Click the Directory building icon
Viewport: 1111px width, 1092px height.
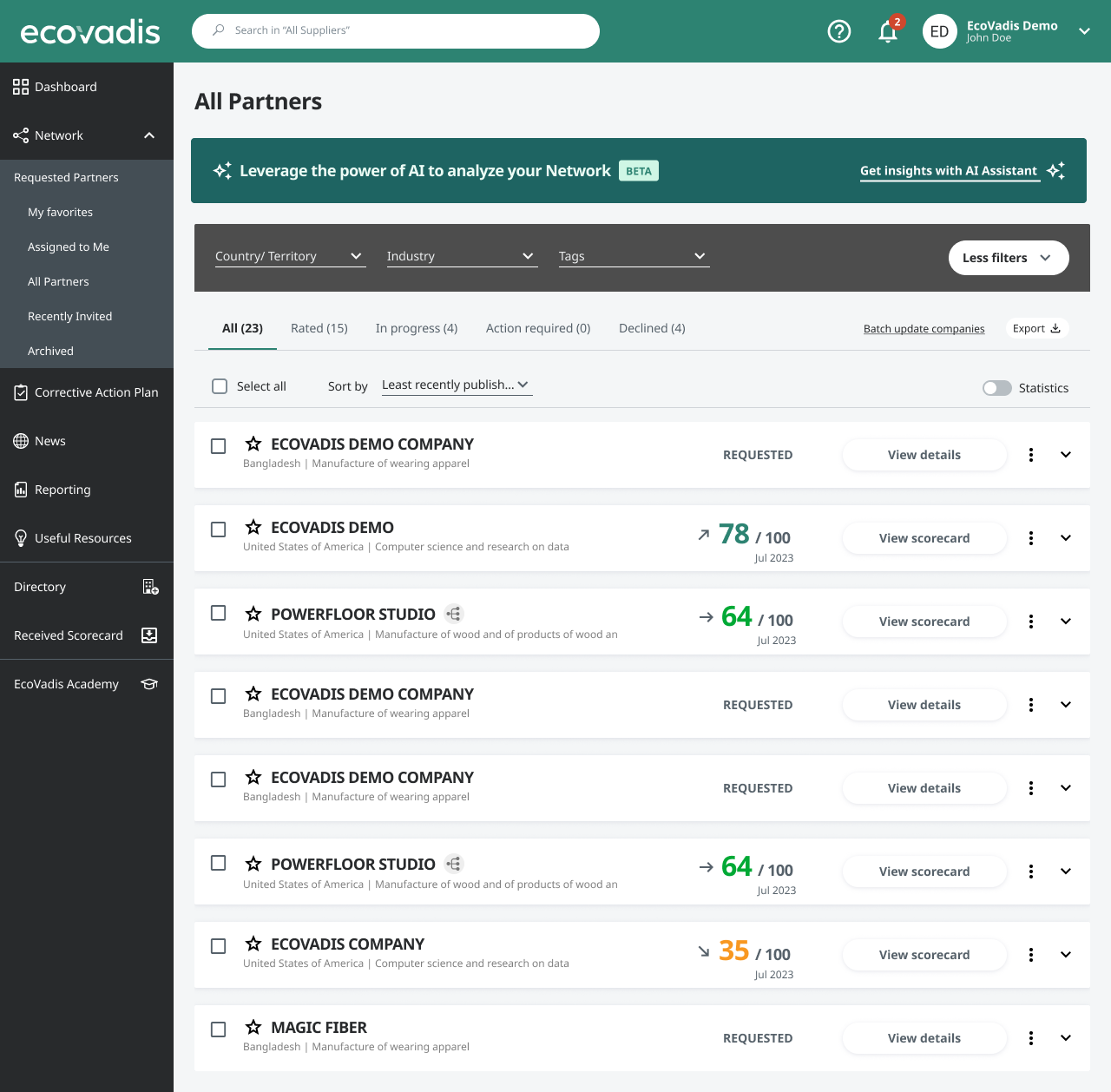(150, 587)
